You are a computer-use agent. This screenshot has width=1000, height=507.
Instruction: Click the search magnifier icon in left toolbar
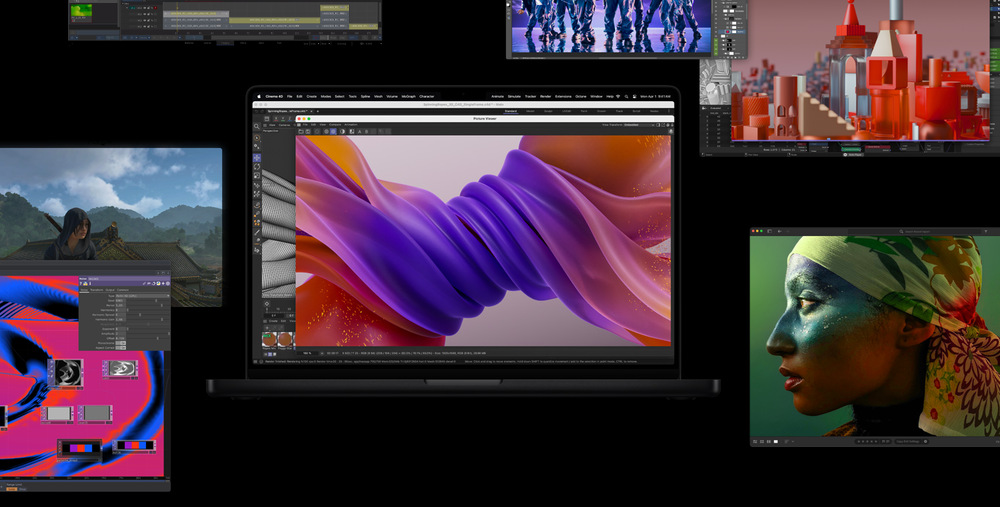(257, 126)
